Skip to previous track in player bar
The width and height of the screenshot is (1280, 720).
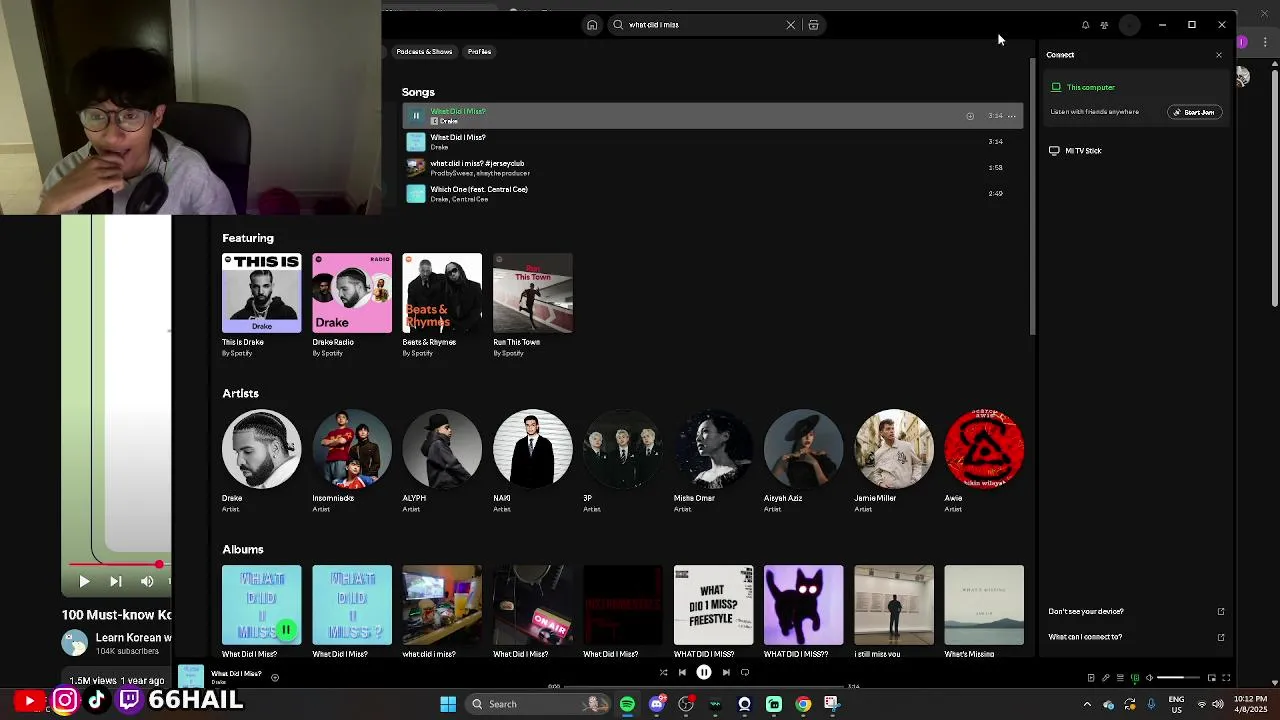click(682, 673)
